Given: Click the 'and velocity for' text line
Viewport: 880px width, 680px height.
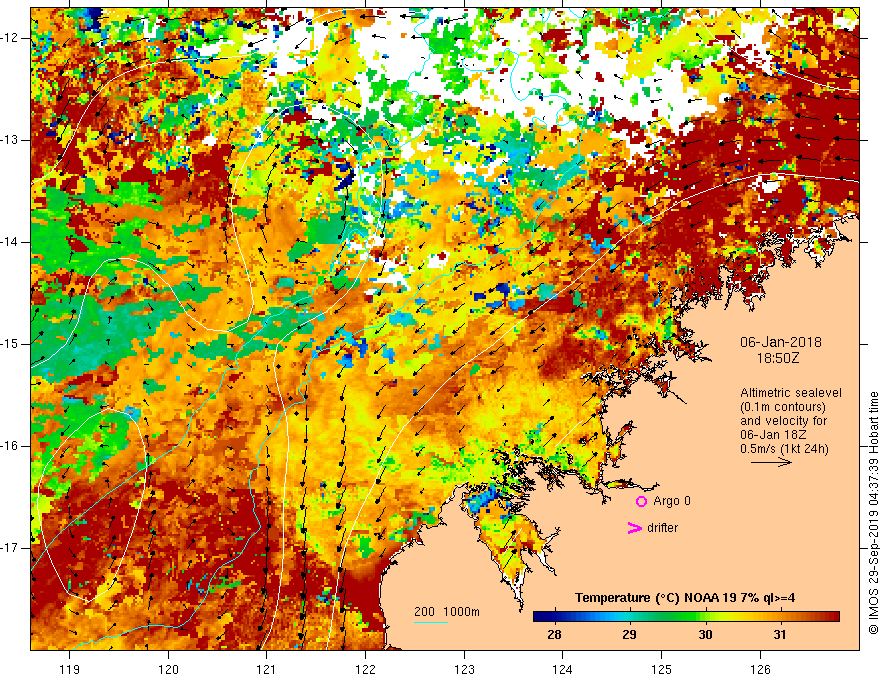Looking at the screenshot, I should (783, 421).
